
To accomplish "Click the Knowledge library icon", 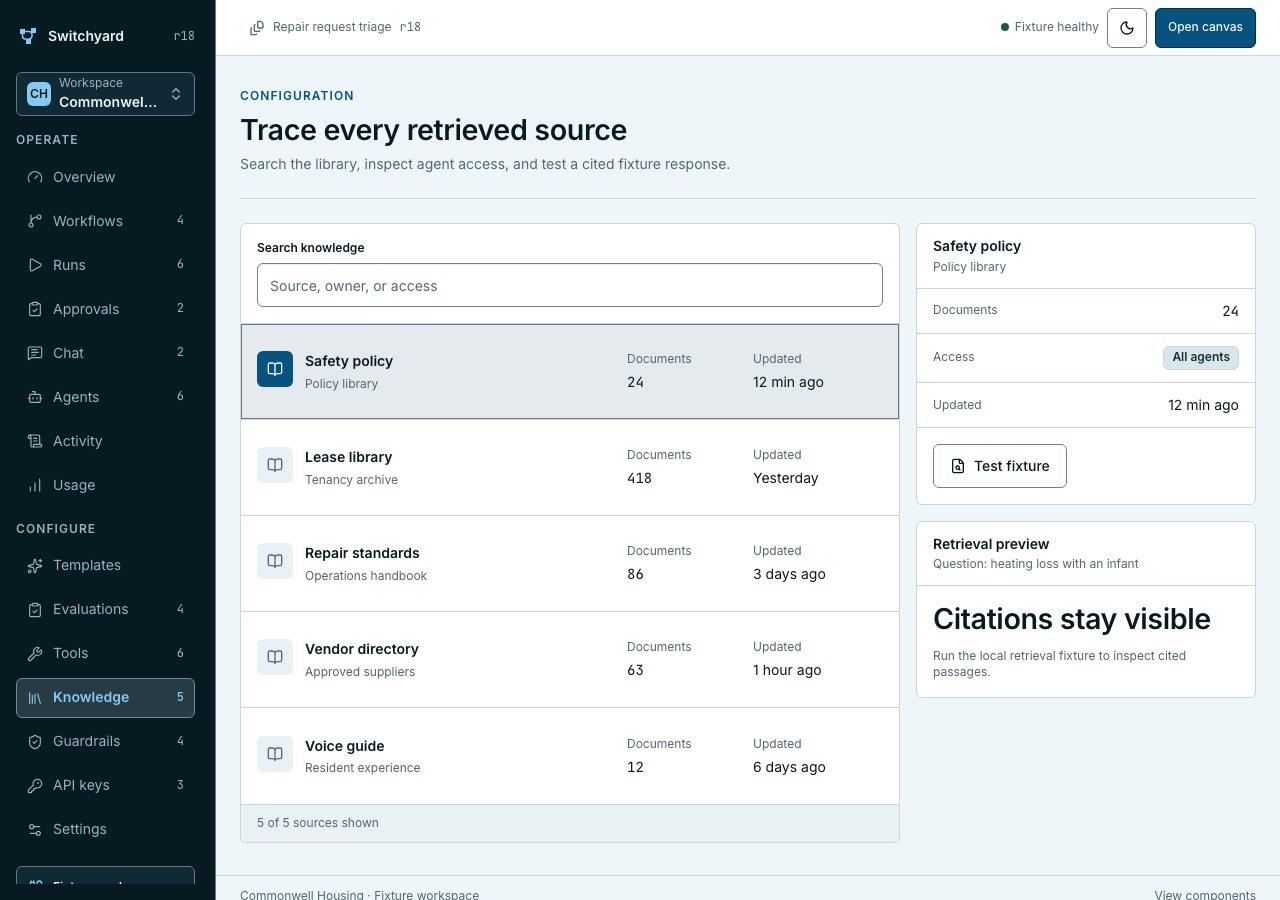I will pyautogui.click(x=35, y=697).
